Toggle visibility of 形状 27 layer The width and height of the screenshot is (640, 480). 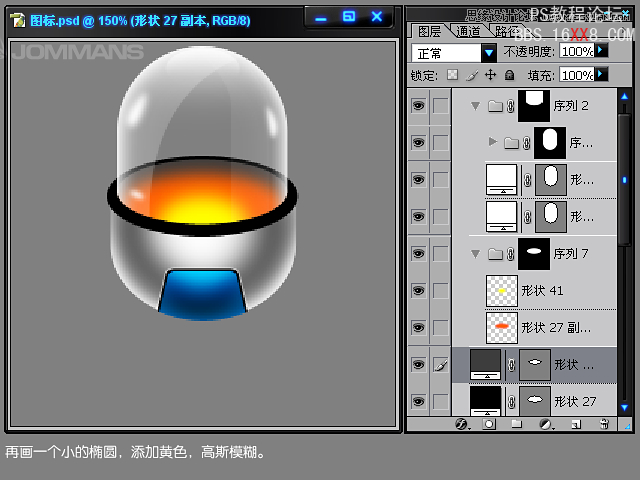tap(418, 401)
